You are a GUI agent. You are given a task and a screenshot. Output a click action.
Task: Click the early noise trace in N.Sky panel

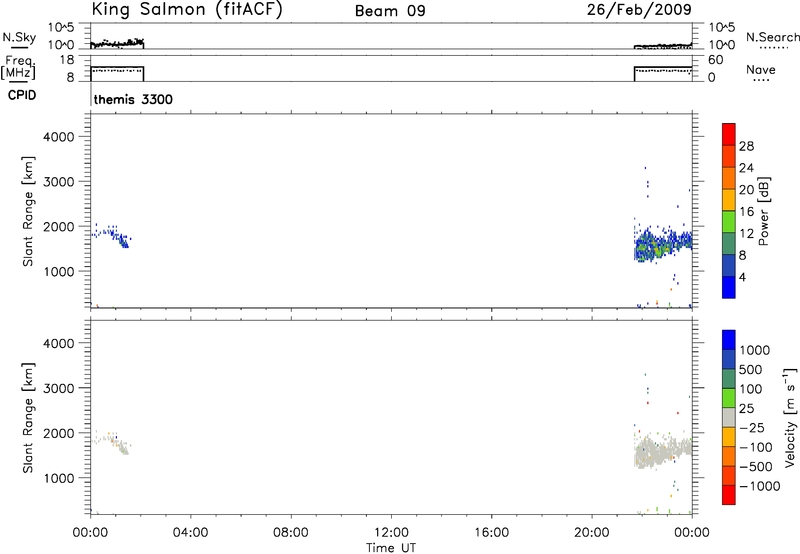click(x=117, y=43)
